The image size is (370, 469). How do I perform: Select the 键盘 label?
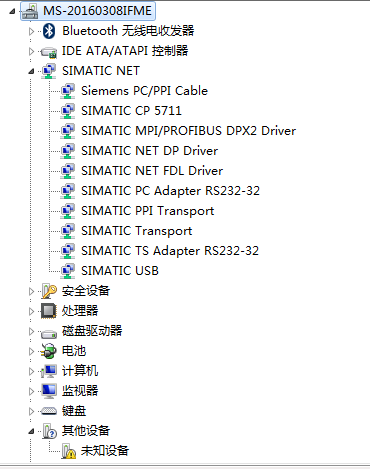click(x=74, y=411)
